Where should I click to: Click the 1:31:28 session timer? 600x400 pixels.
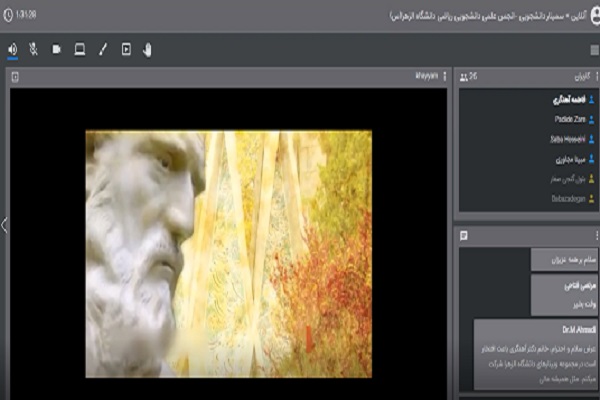point(26,15)
